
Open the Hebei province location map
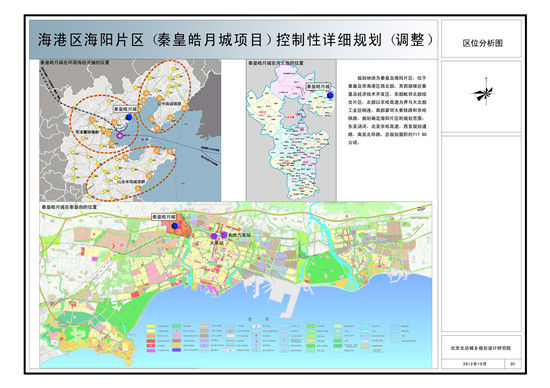pyautogui.click(x=291, y=130)
